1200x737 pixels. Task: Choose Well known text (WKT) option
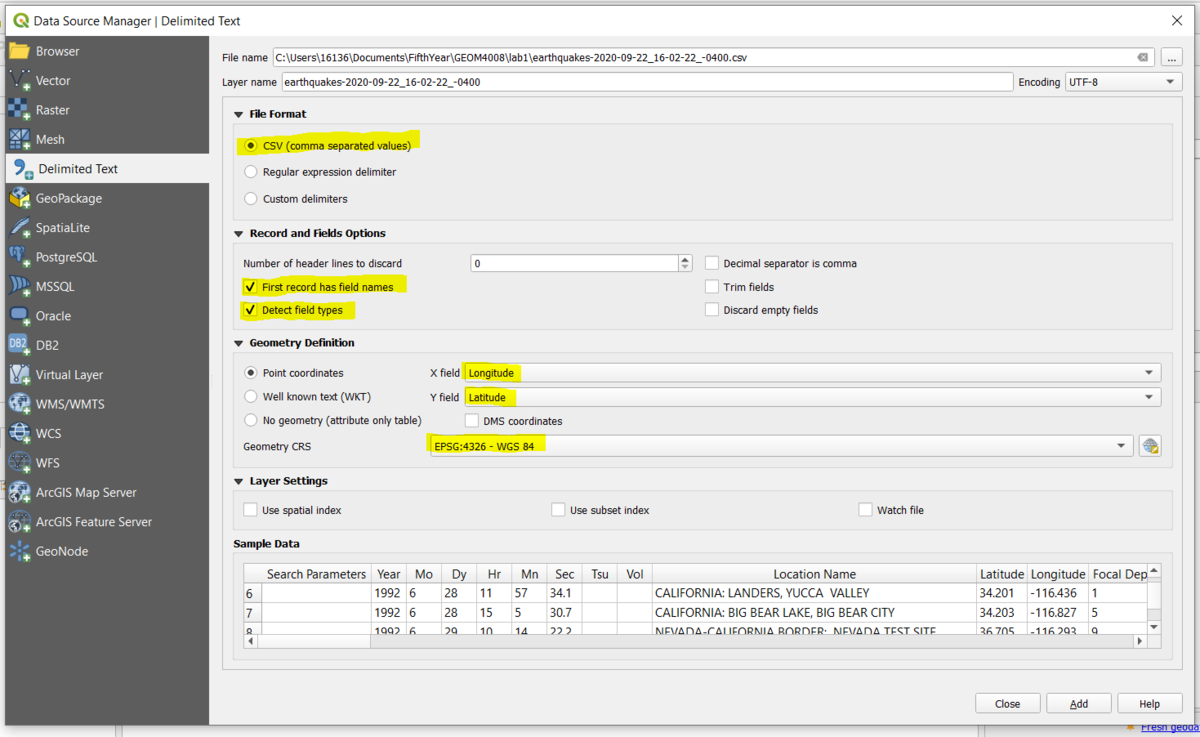tap(250, 397)
